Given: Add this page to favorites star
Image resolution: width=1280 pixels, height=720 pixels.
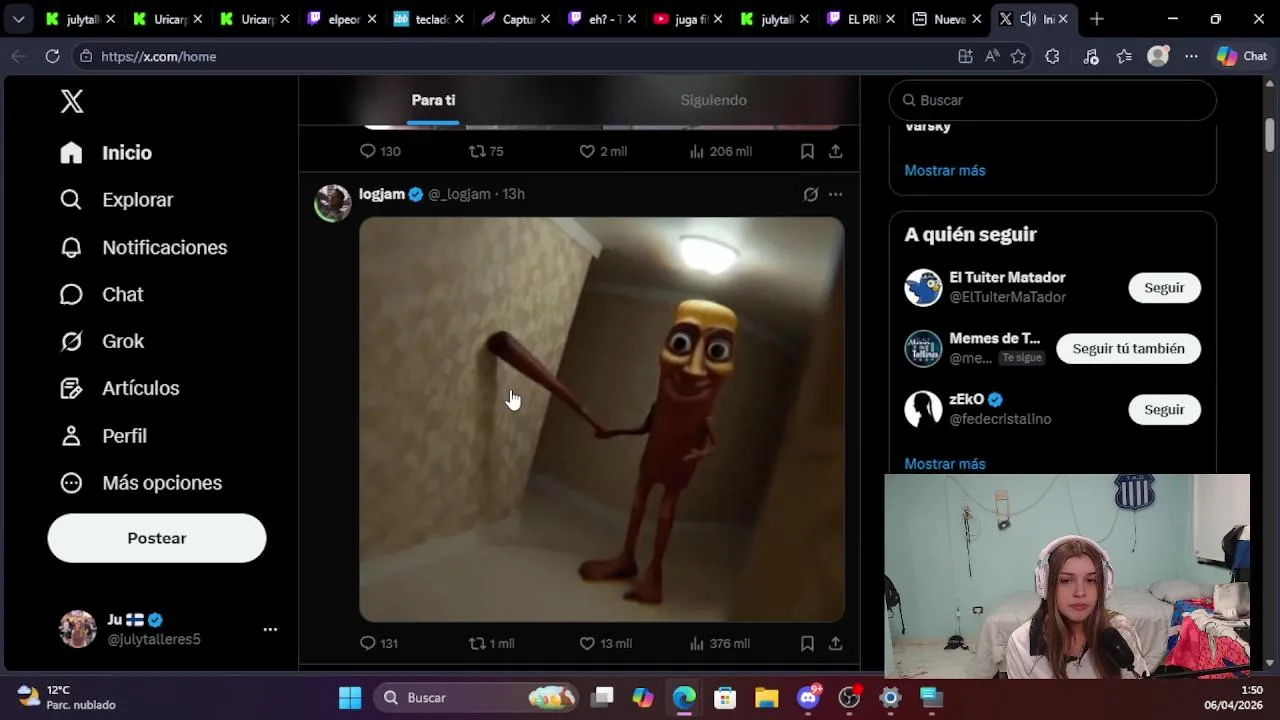Looking at the screenshot, I should (1018, 56).
